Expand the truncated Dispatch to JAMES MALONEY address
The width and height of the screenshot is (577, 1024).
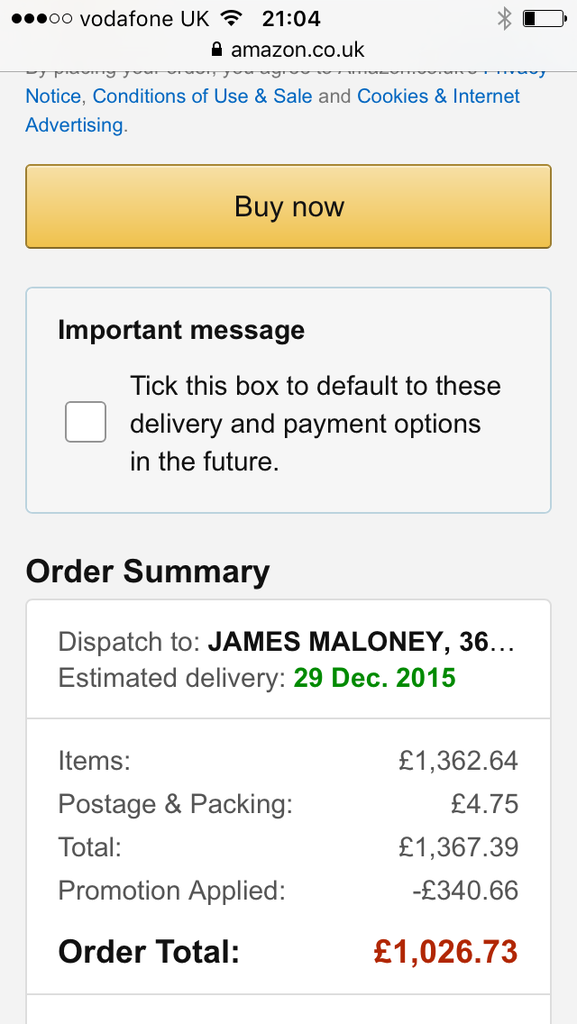click(287, 643)
